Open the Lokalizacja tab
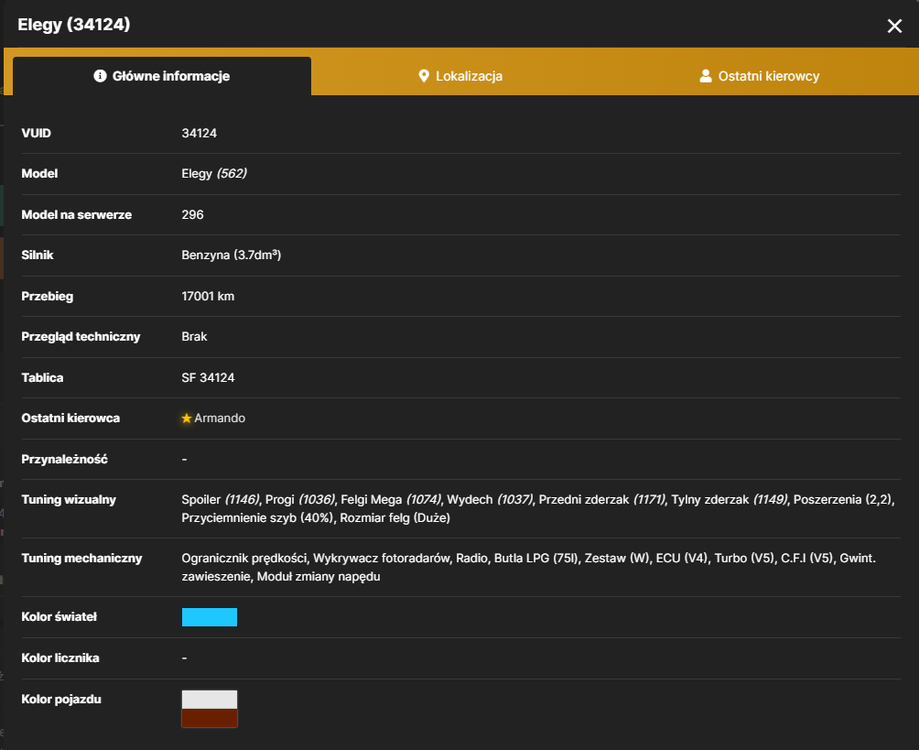This screenshot has width=919, height=750. (460, 76)
